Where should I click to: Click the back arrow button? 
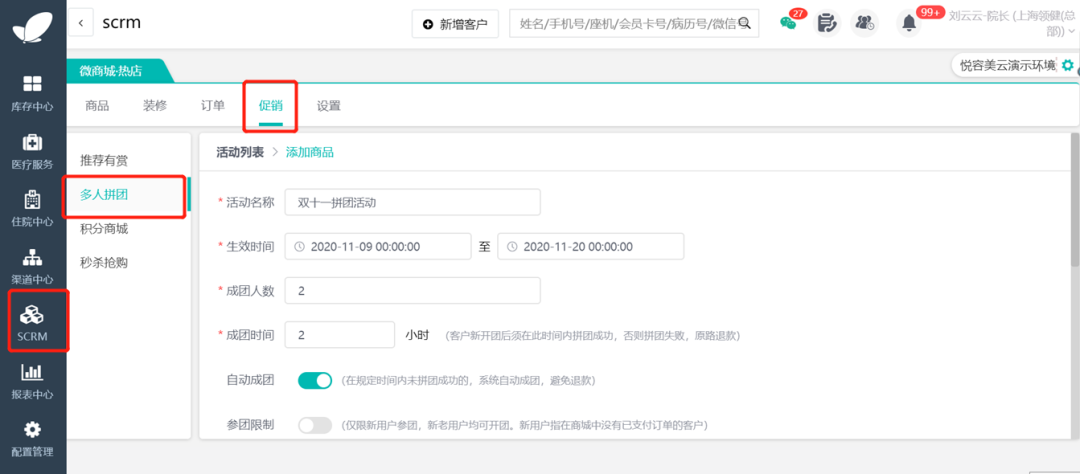[81, 23]
